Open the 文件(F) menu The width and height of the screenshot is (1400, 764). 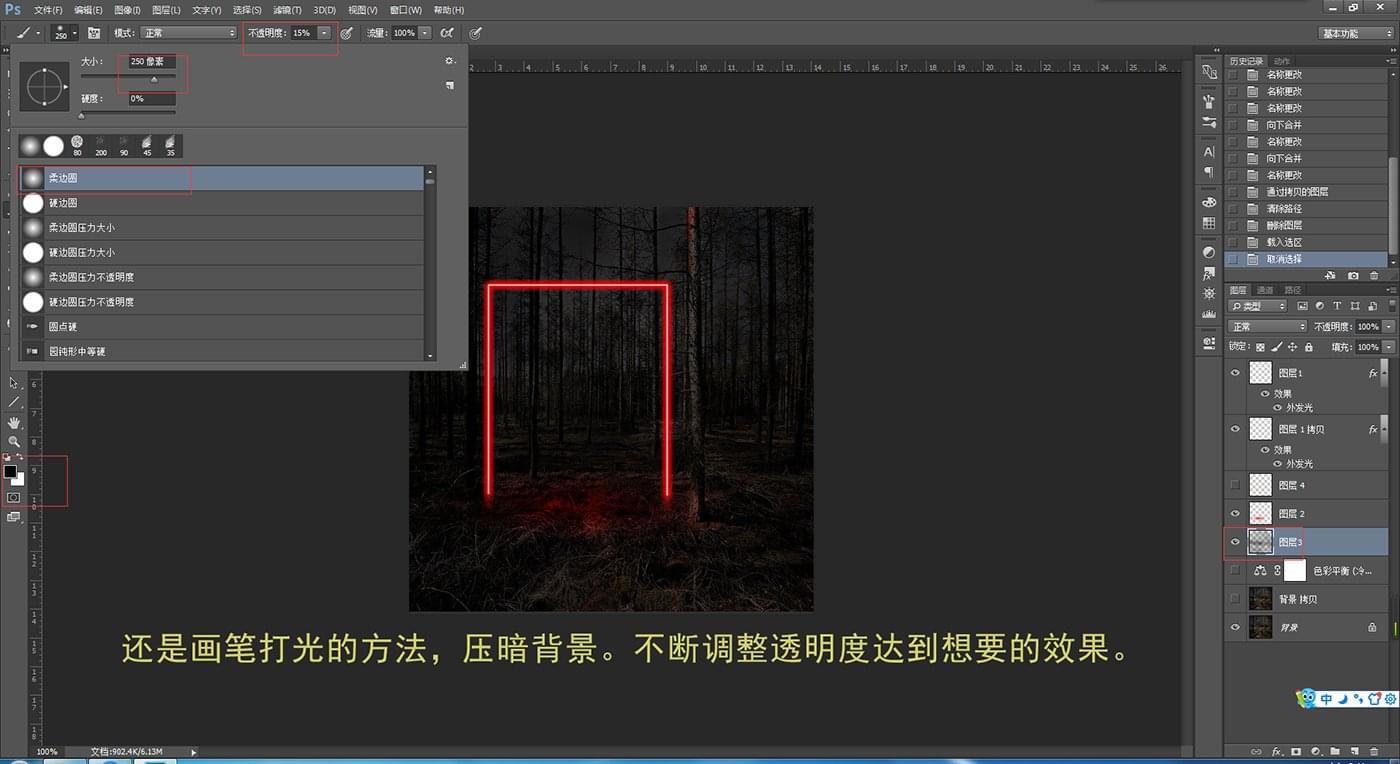49,10
